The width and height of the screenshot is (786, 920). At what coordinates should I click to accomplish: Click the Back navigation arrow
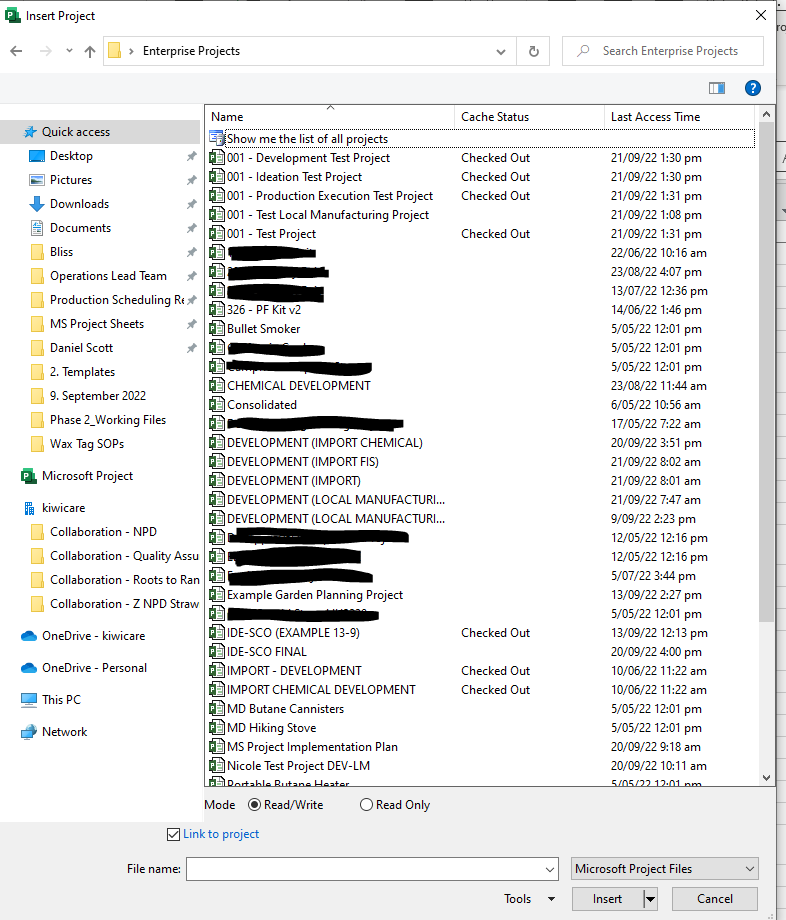[x=16, y=51]
